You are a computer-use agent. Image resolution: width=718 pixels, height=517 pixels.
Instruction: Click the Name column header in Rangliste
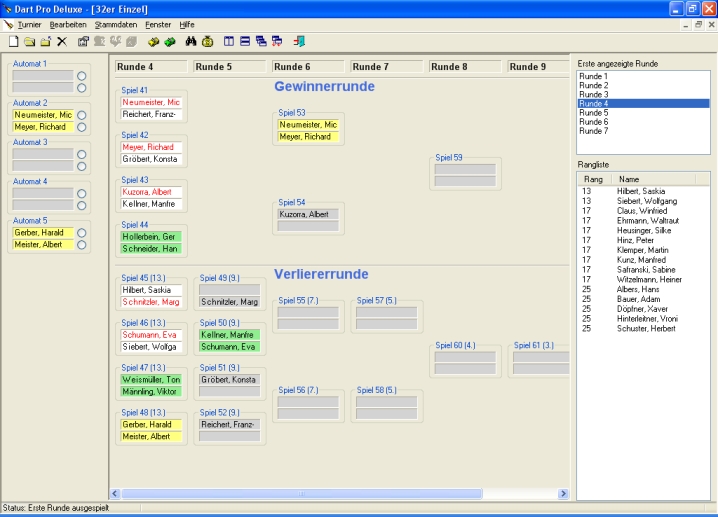coord(629,179)
